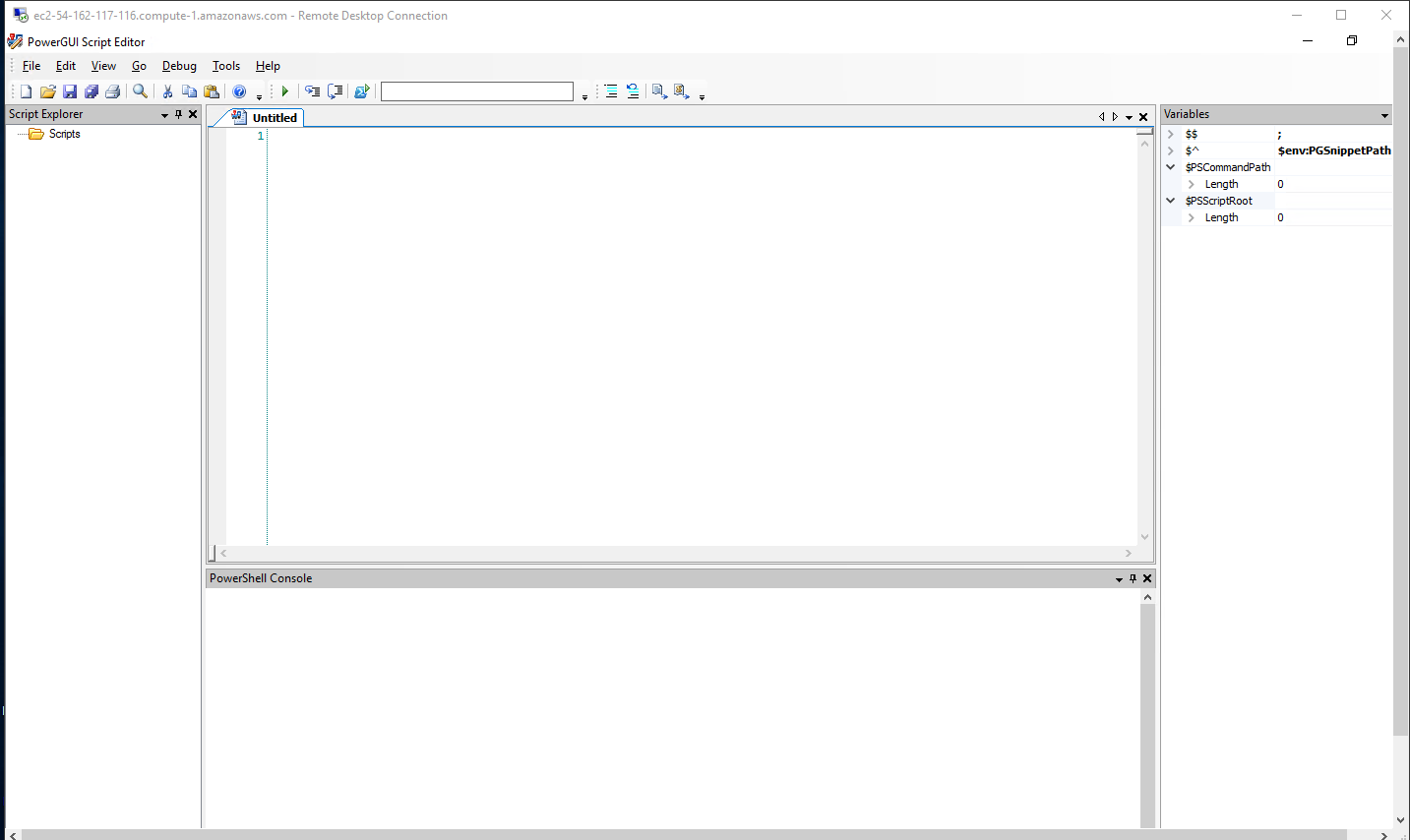Save the current script with the floppy disk icon
The height and width of the screenshot is (840, 1410).
point(70,91)
